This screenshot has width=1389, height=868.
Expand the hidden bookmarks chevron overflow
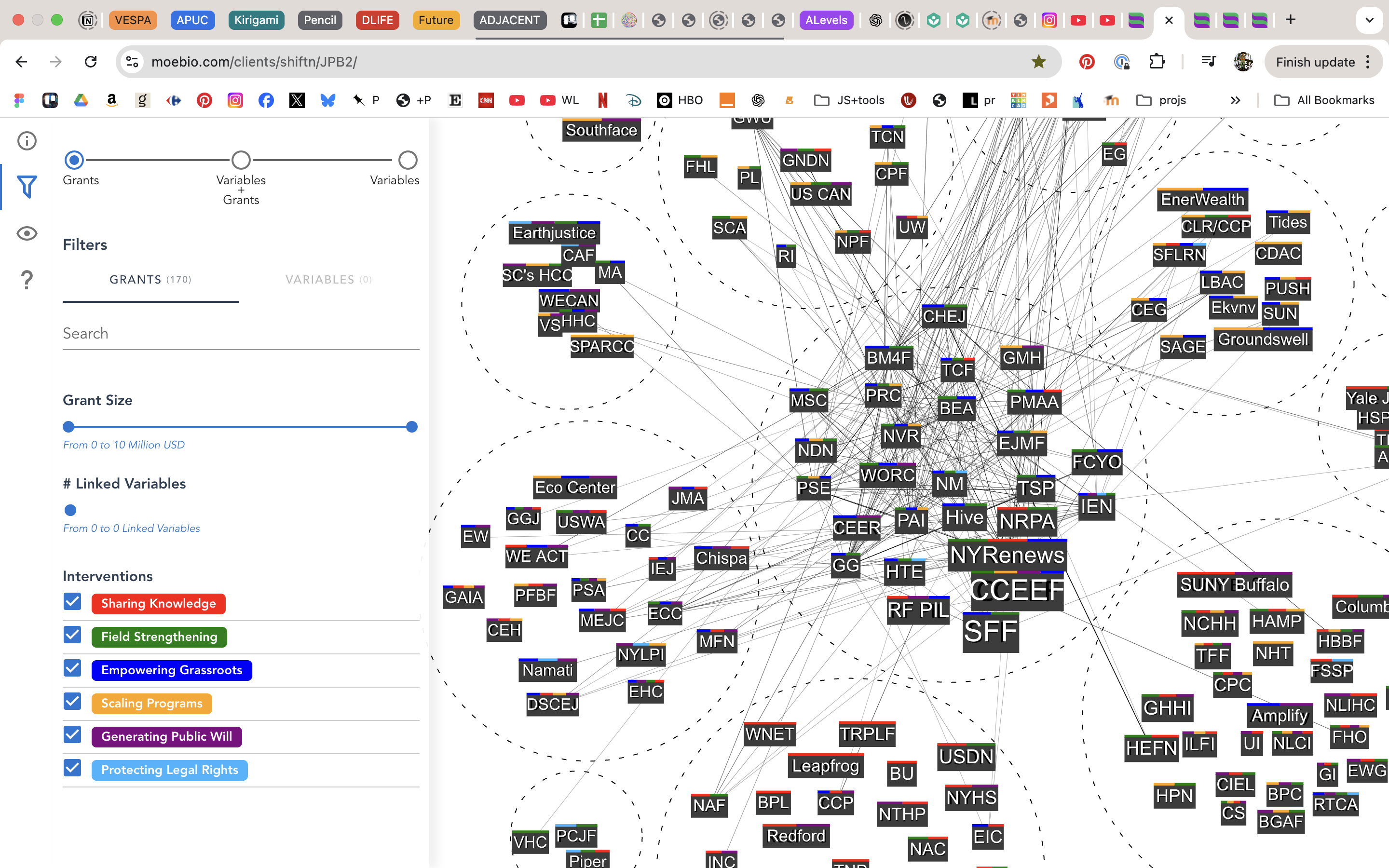pos(1235,100)
